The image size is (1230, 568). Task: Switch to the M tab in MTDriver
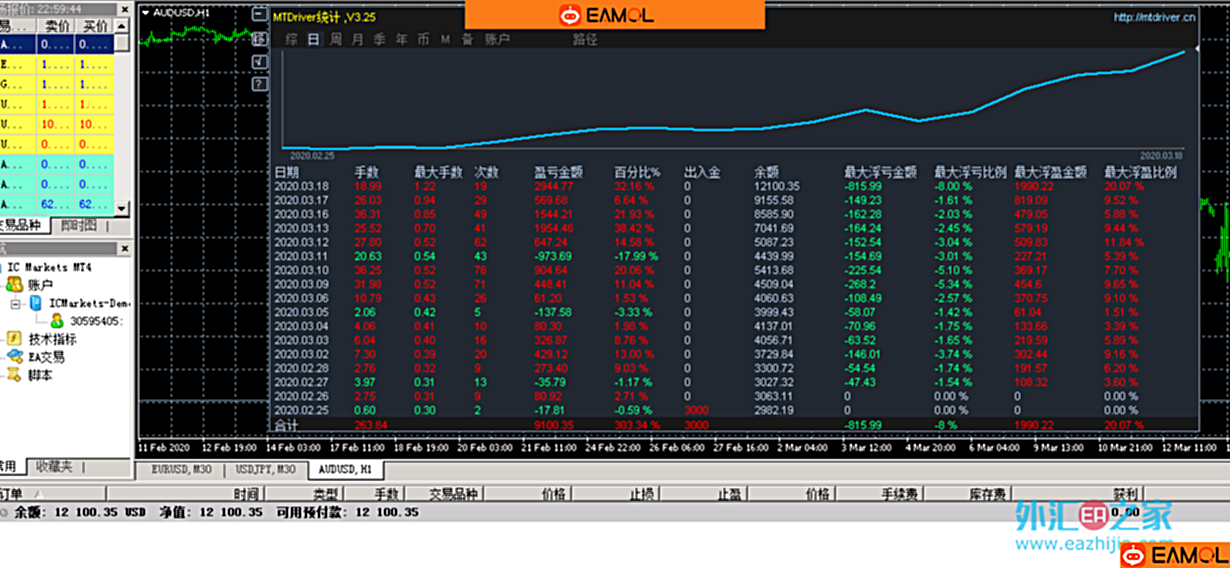(x=445, y=39)
